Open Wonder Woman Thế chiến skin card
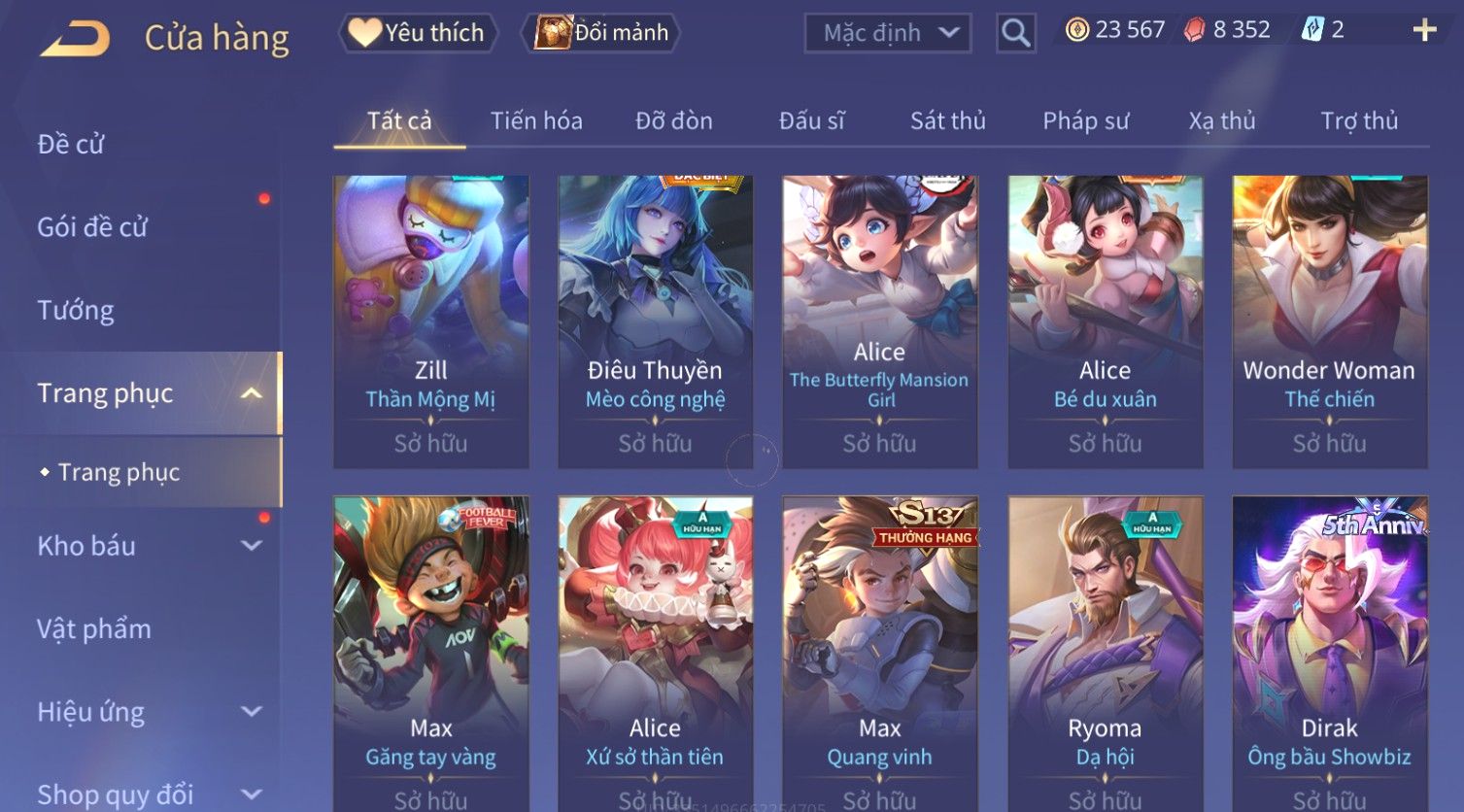 click(x=1330, y=322)
